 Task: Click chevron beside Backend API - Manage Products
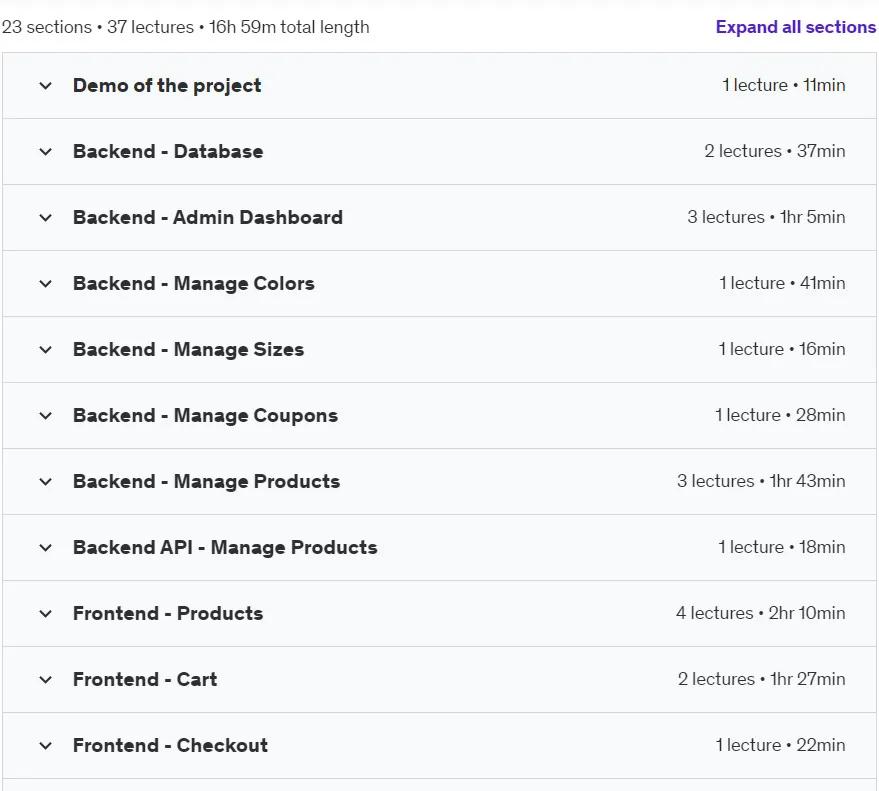[x=45, y=548]
